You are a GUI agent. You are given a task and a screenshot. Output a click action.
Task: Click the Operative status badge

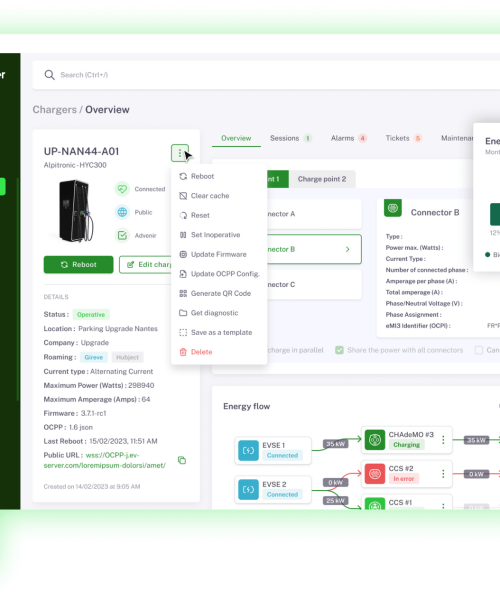[91, 315]
